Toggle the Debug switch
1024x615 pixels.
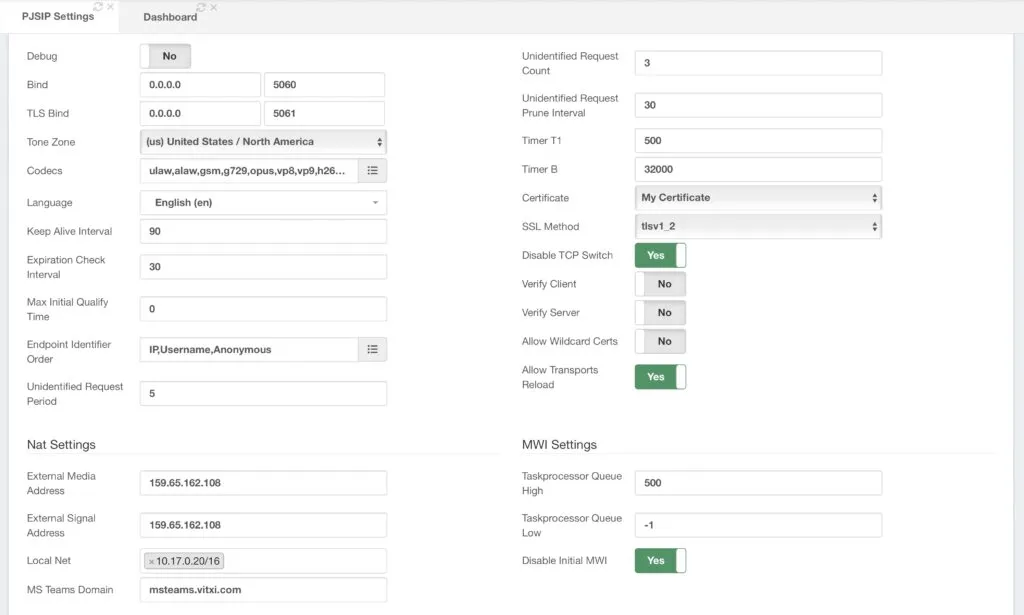pyautogui.click(x=166, y=56)
